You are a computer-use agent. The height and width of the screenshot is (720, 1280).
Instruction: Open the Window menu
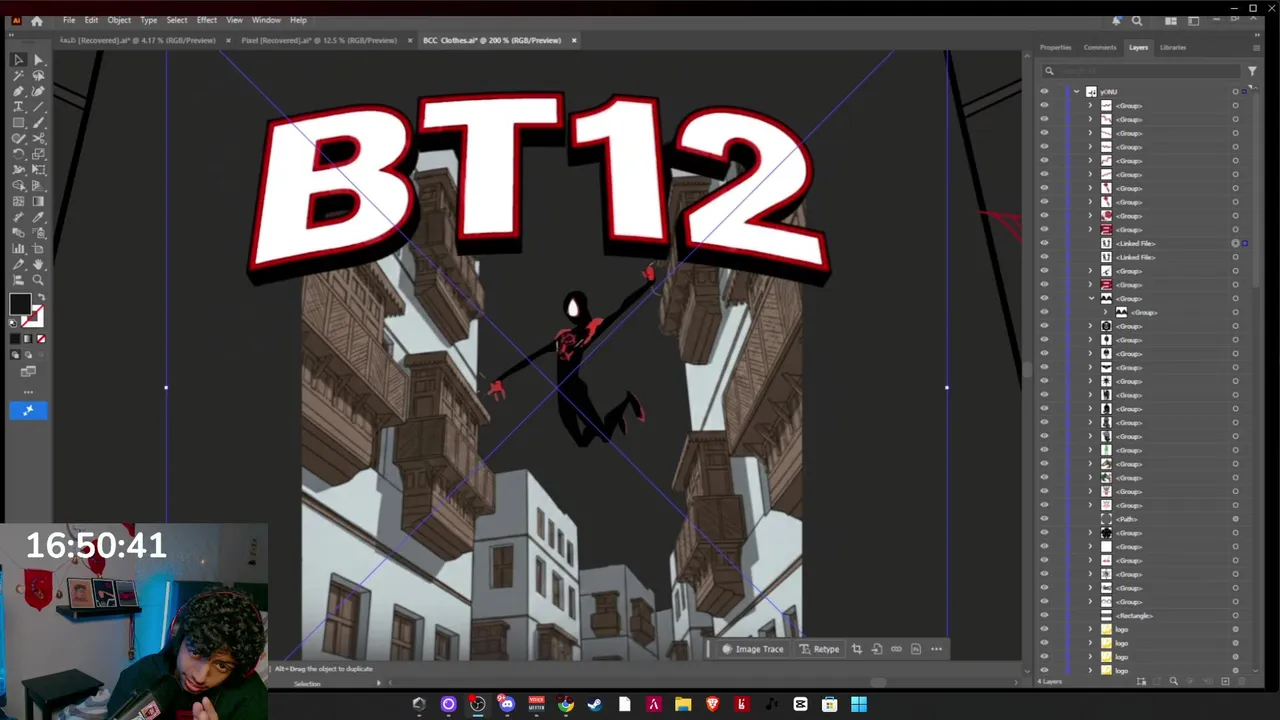click(266, 20)
